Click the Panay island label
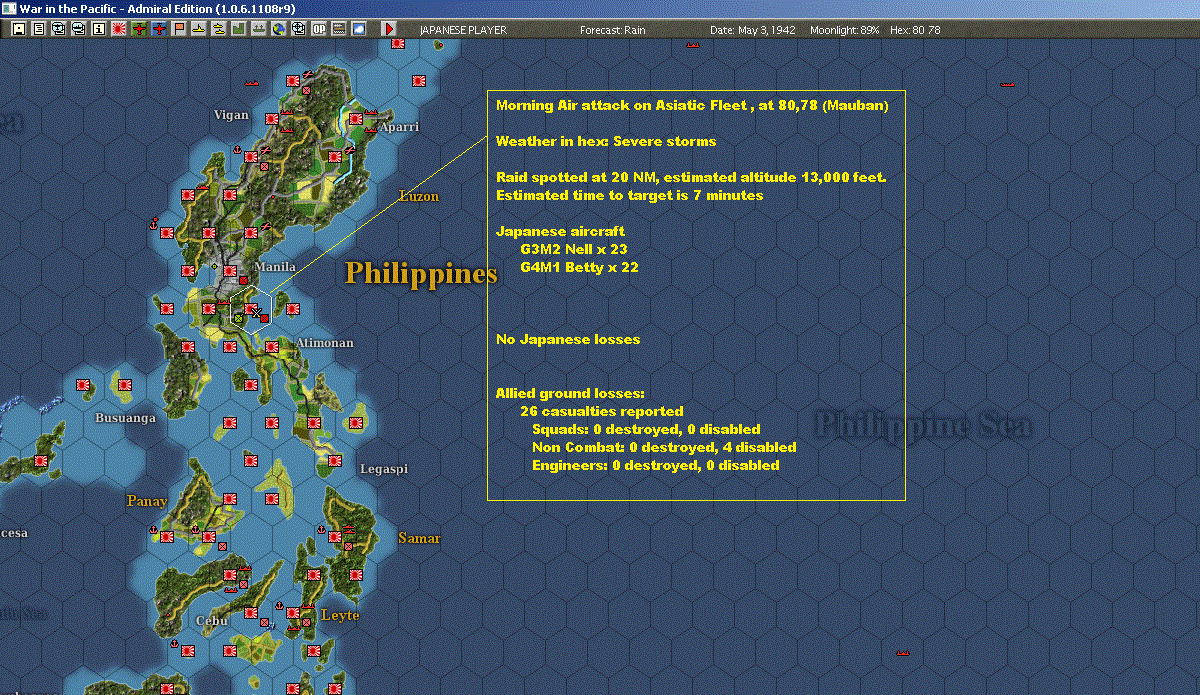Viewport: 1200px width, 695px height. tap(146, 500)
